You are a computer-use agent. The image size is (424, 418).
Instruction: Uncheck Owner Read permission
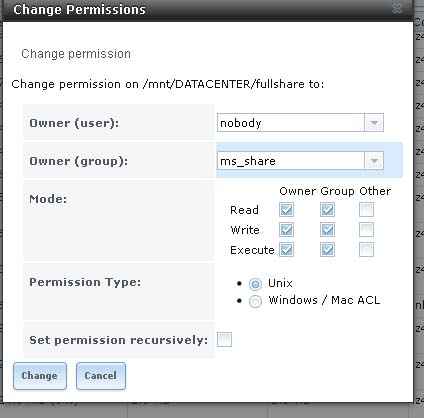[287, 210]
